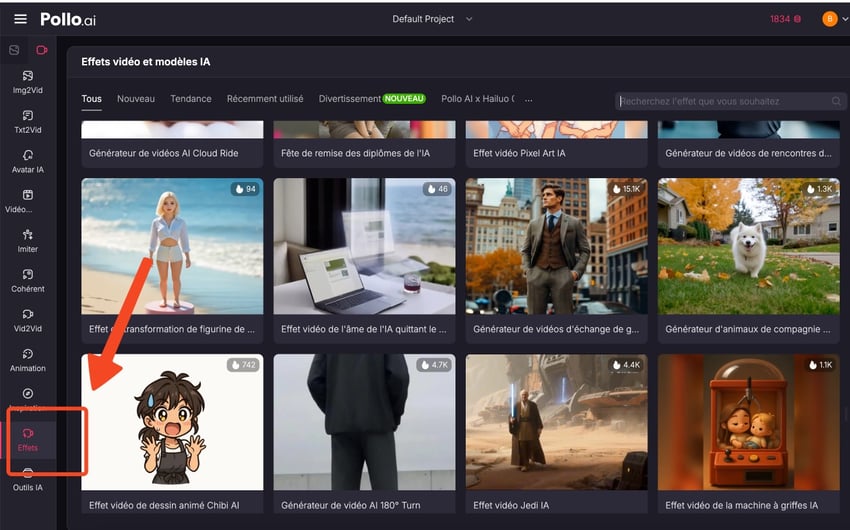Switch to the Nouveau tab
Image resolution: width=850 pixels, height=530 pixels.
point(136,99)
